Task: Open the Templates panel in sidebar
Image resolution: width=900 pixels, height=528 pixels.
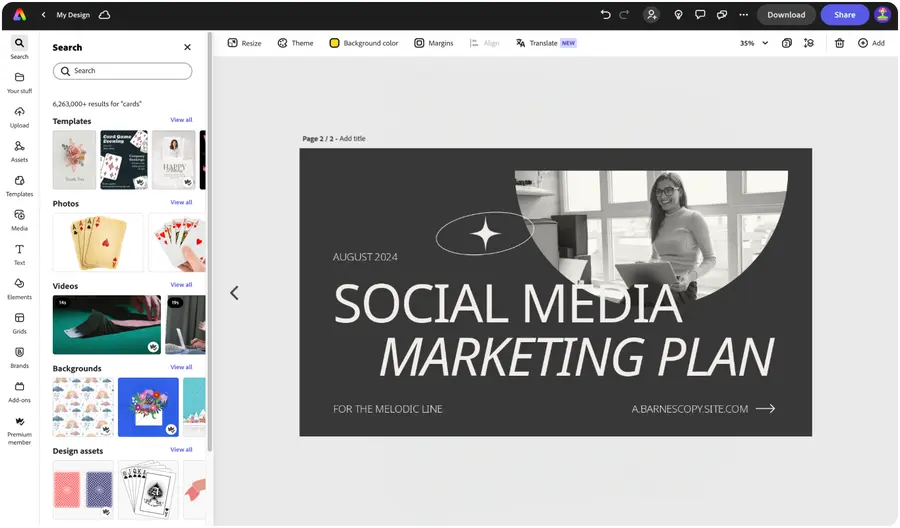Action: 19,183
